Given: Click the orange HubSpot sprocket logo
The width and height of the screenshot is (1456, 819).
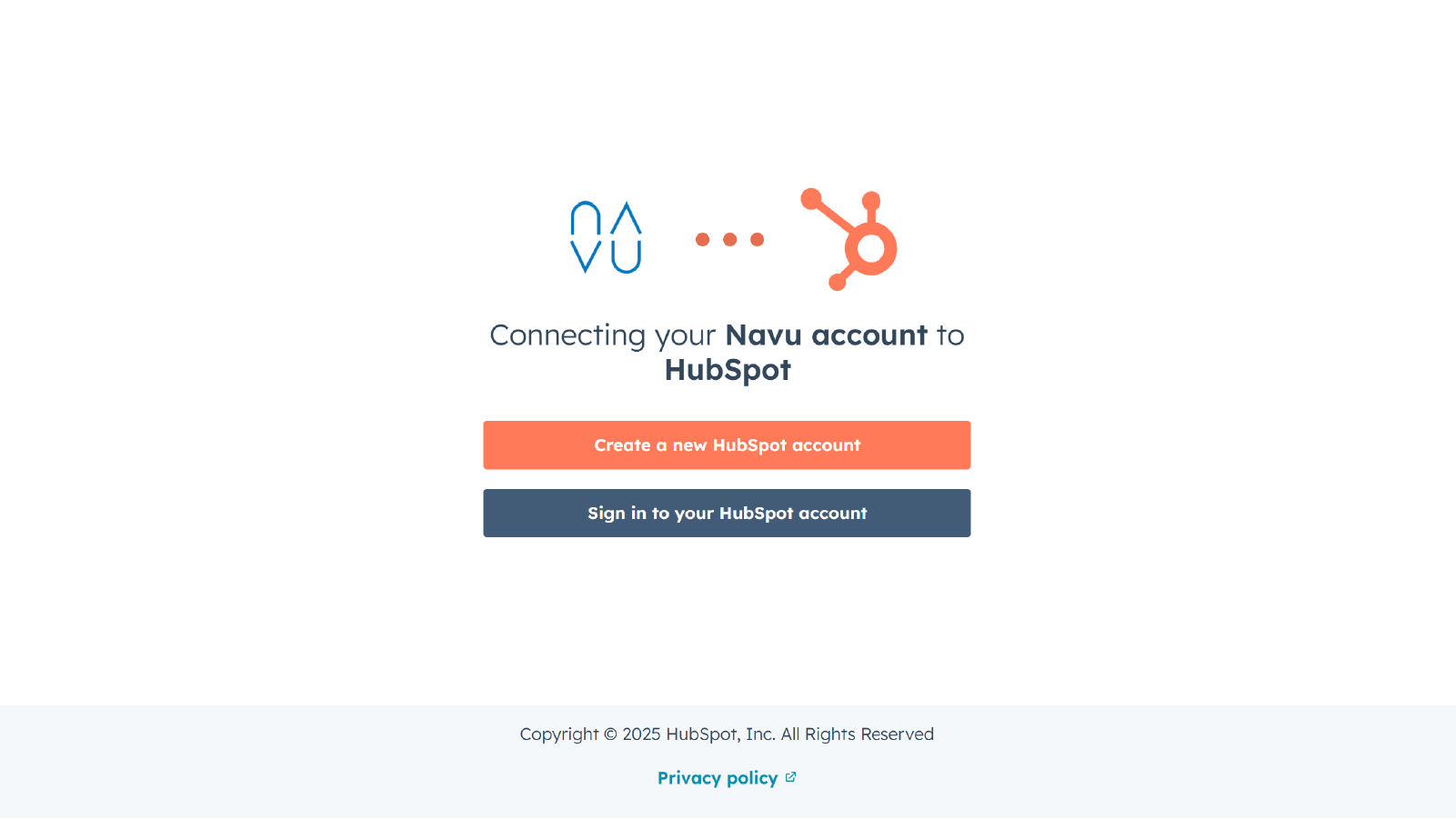Looking at the screenshot, I should [x=849, y=239].
